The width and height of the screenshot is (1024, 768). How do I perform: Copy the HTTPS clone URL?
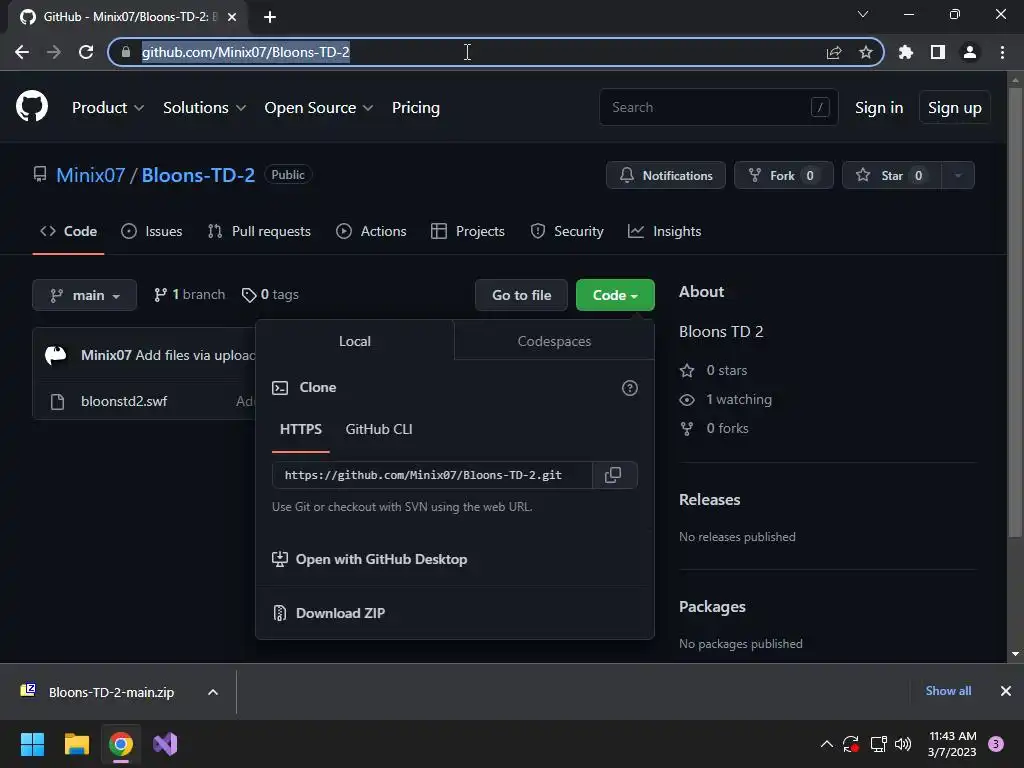613,475
